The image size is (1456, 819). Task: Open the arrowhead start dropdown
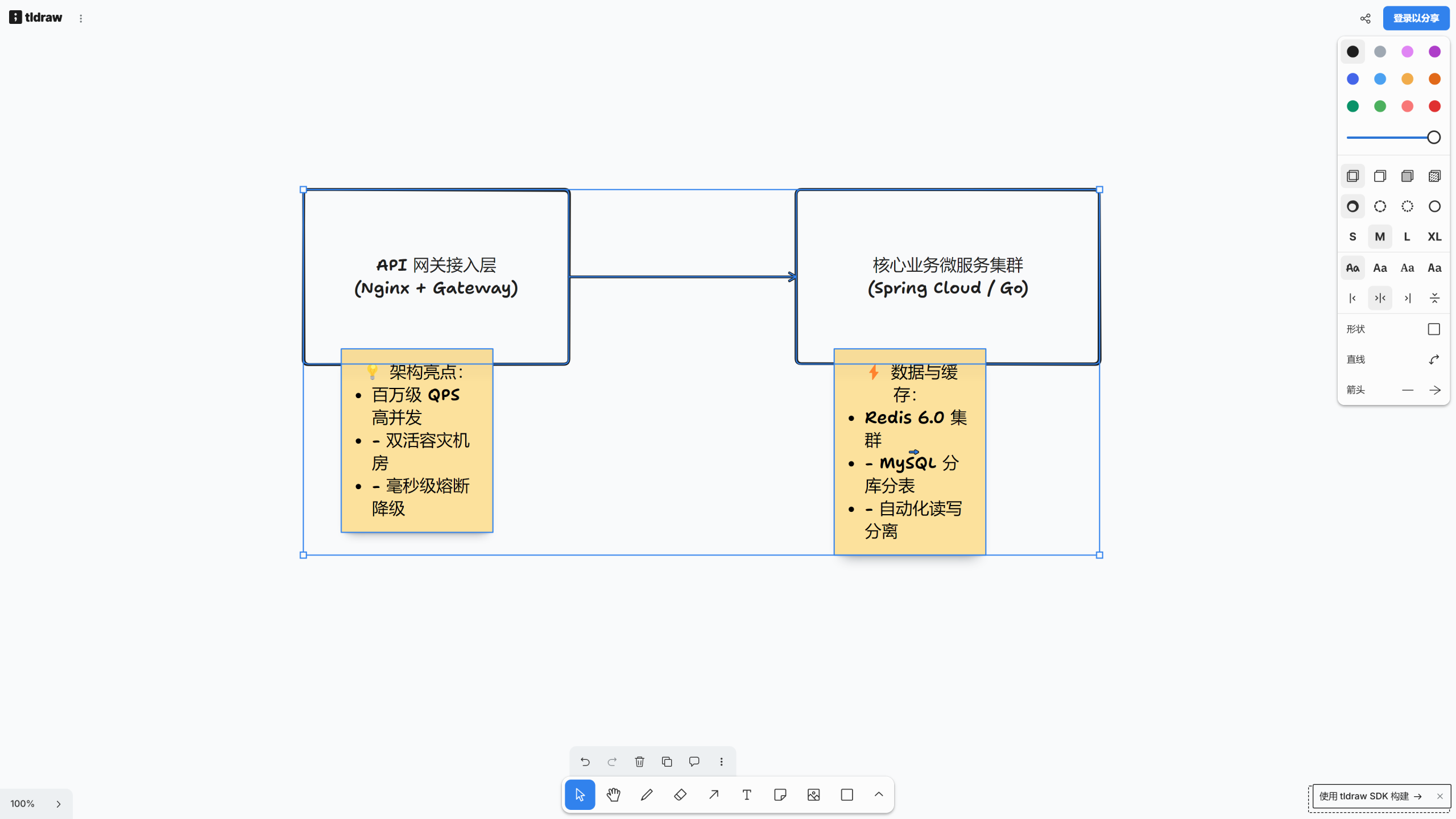pos(1407,390)
